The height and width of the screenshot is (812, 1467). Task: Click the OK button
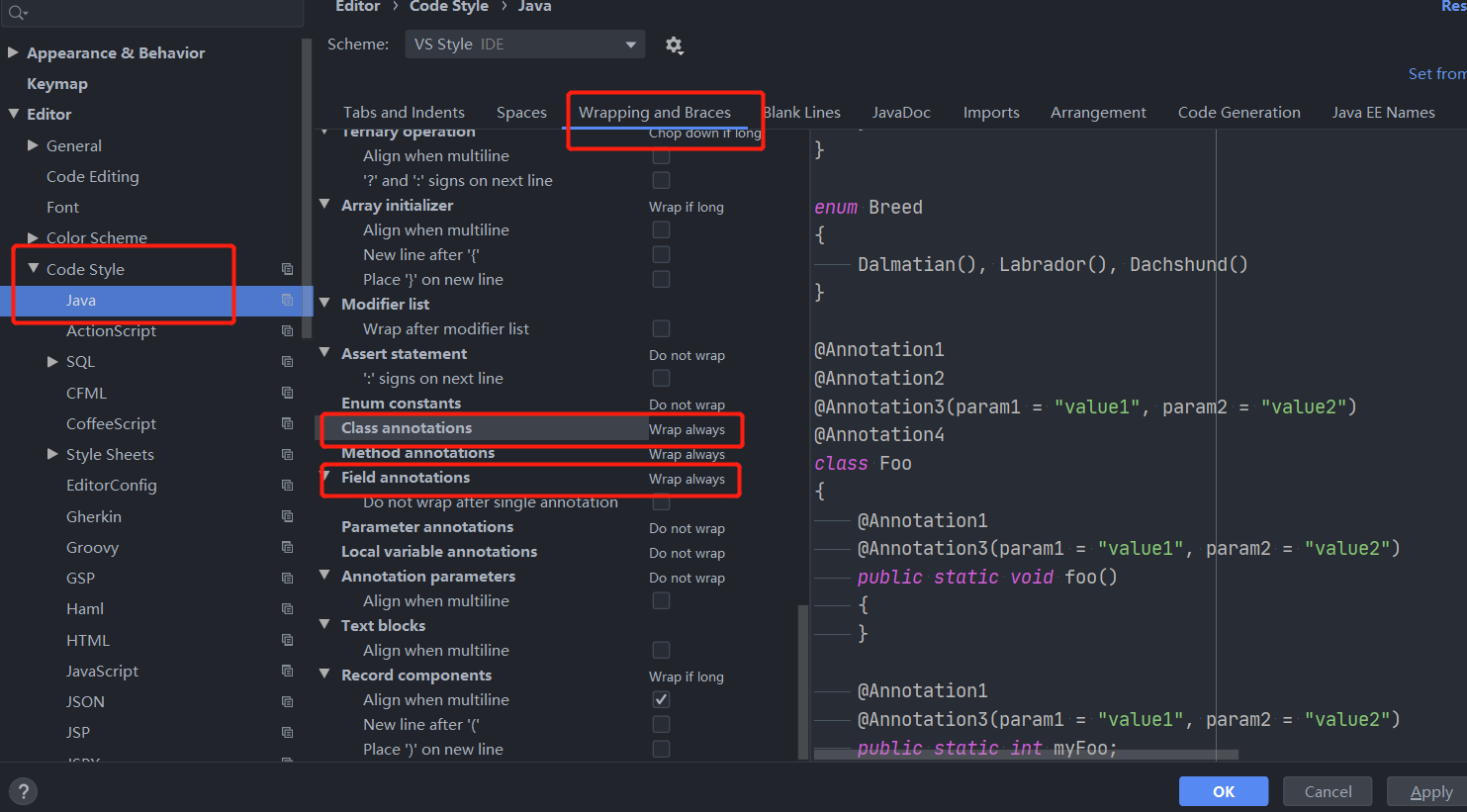pyautogui.click(x=1224, y=791)
